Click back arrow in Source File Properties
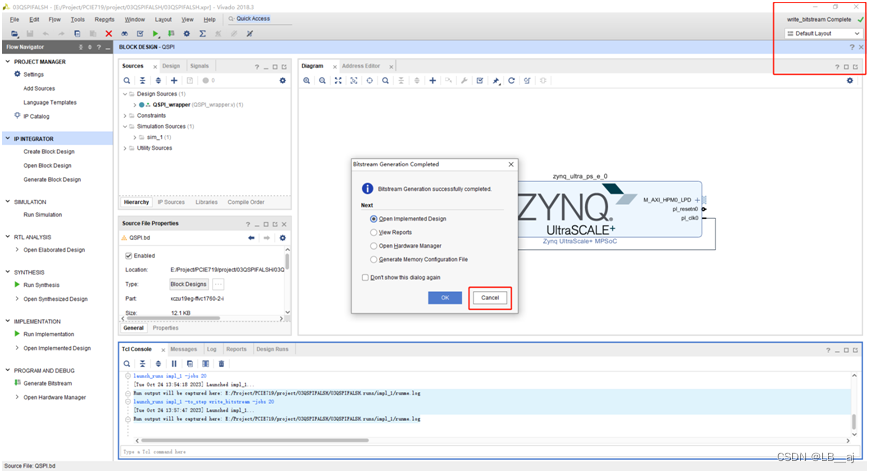The width and height of the screenshot is (869, 473). pos(251,238)
